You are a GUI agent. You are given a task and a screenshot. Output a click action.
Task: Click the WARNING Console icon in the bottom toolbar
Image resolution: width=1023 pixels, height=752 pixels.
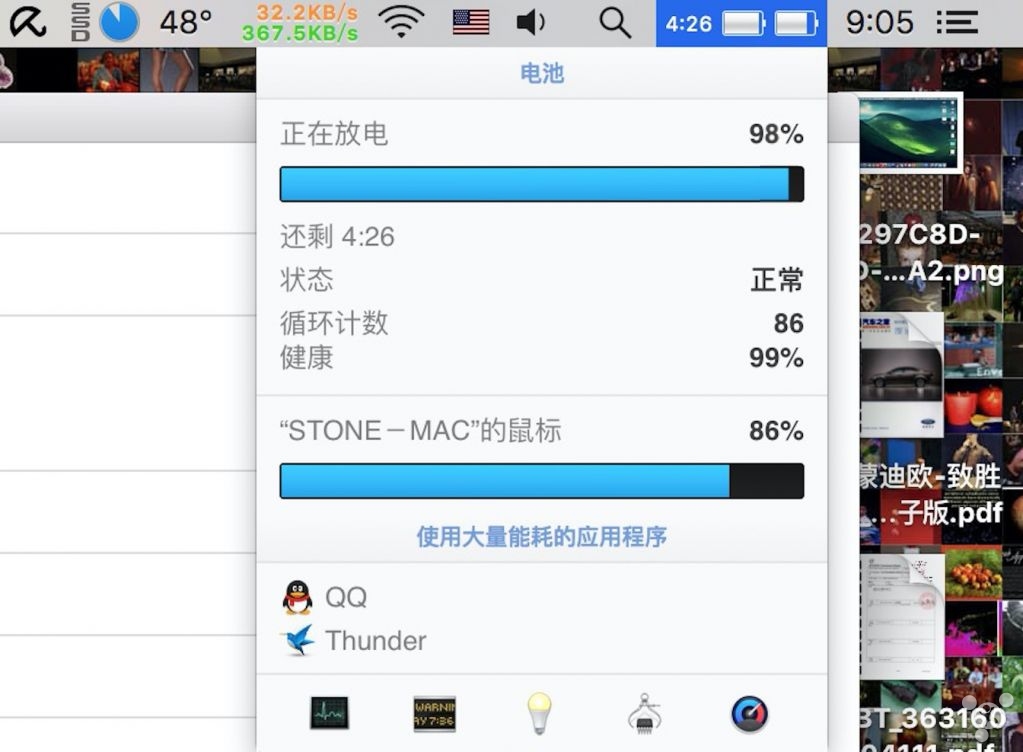(435, 714)
